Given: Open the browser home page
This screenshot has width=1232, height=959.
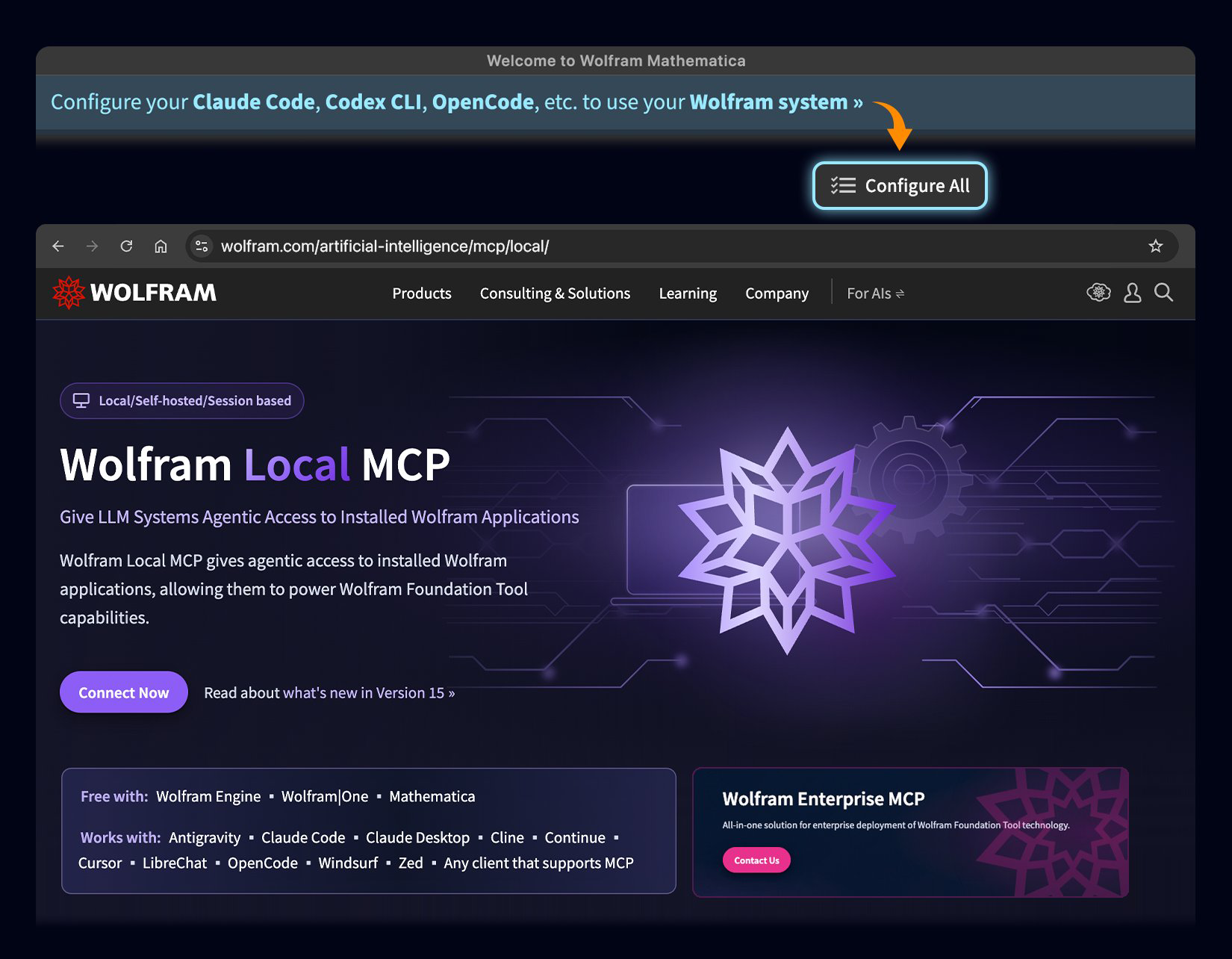Looking at the screenshot, I should click(x=161, y=246).
